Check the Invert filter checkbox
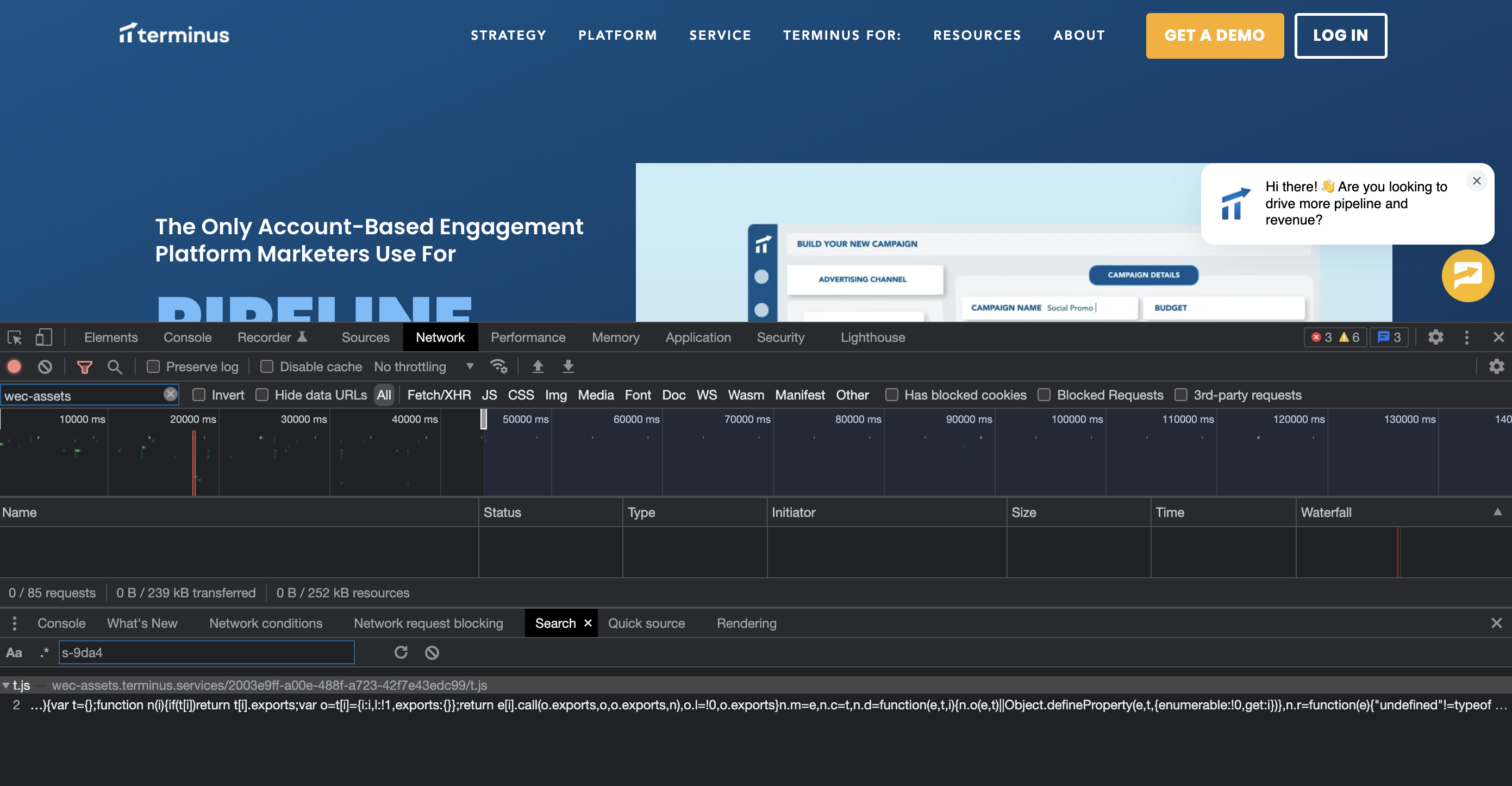1512x786 pixels. (x=199, y=395)
